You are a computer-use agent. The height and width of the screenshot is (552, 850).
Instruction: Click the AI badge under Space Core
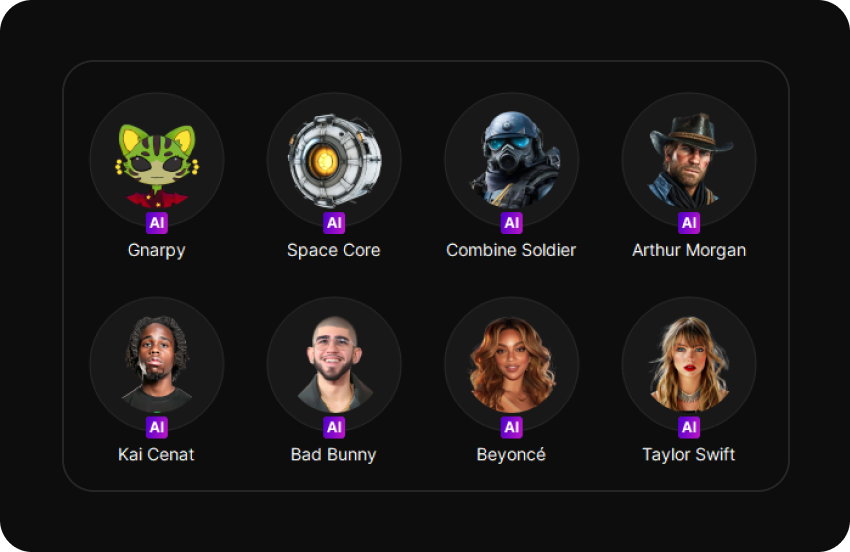click(334, 223)
